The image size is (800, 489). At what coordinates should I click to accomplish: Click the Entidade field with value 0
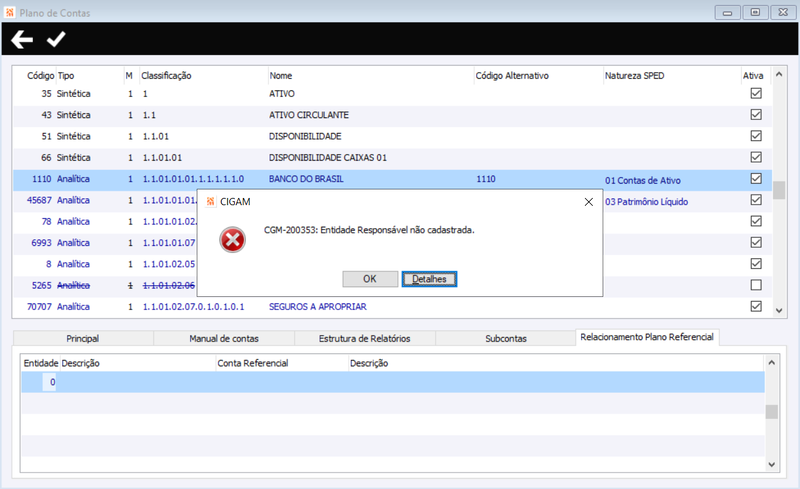pos(49,382)
